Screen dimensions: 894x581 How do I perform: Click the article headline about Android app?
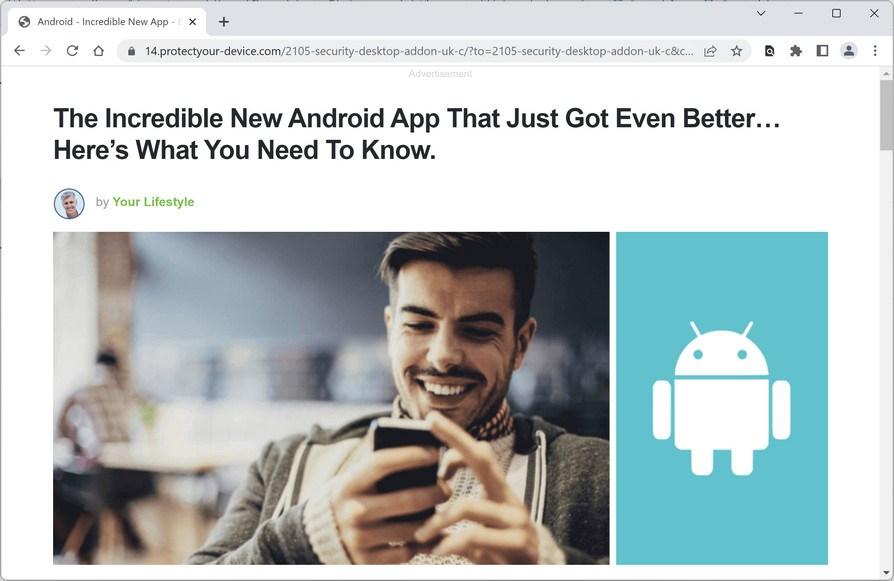(417, 134)
